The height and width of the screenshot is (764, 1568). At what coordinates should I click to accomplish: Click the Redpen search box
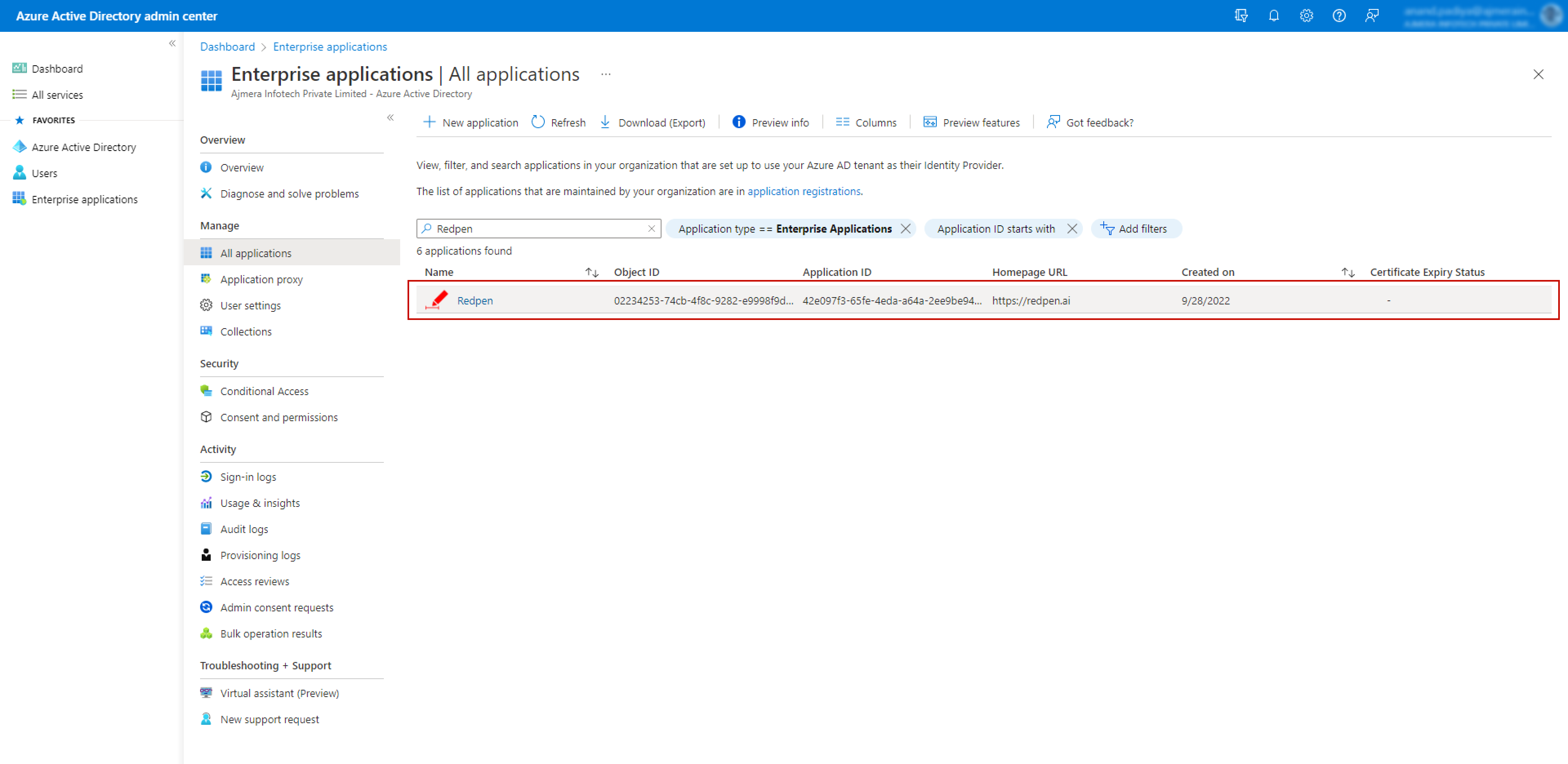click(538, 229)
